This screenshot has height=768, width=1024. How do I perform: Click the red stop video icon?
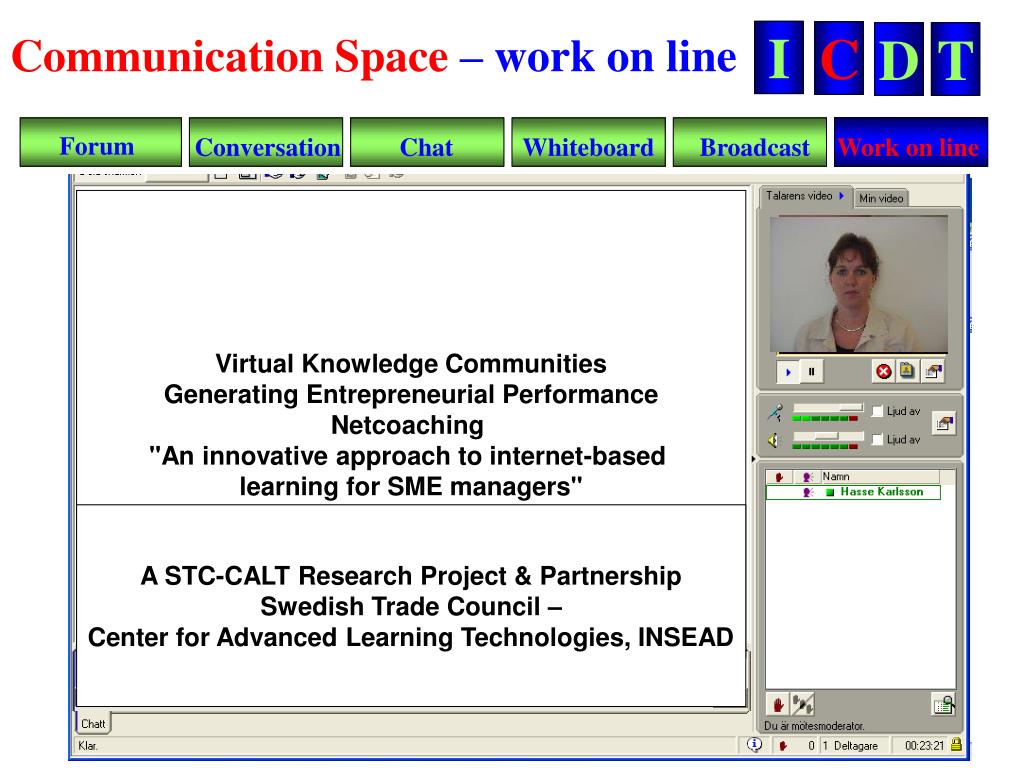pos(884,372)
